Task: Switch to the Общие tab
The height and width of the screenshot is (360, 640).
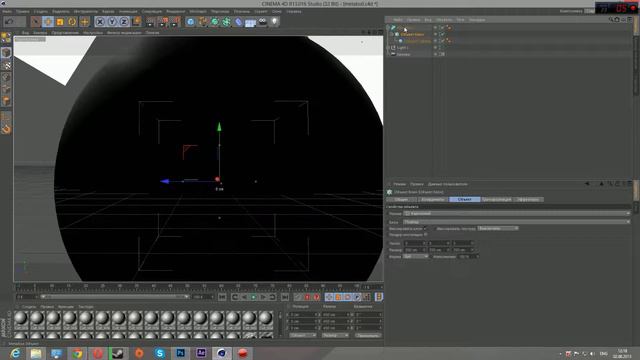Action: [402, 199]
